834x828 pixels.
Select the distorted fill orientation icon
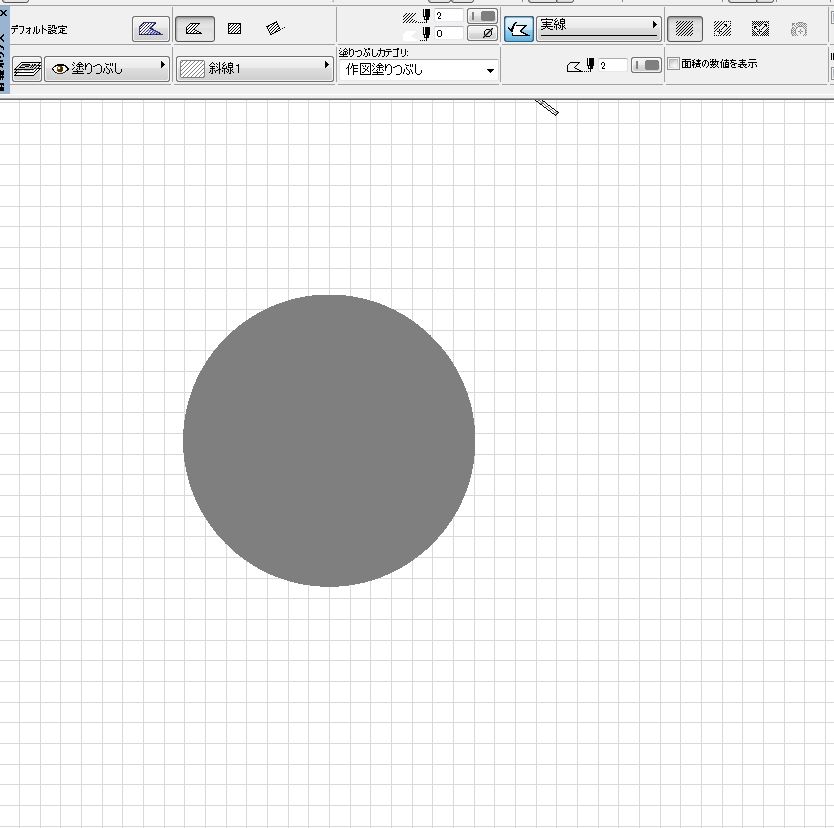tap(761, 28)
